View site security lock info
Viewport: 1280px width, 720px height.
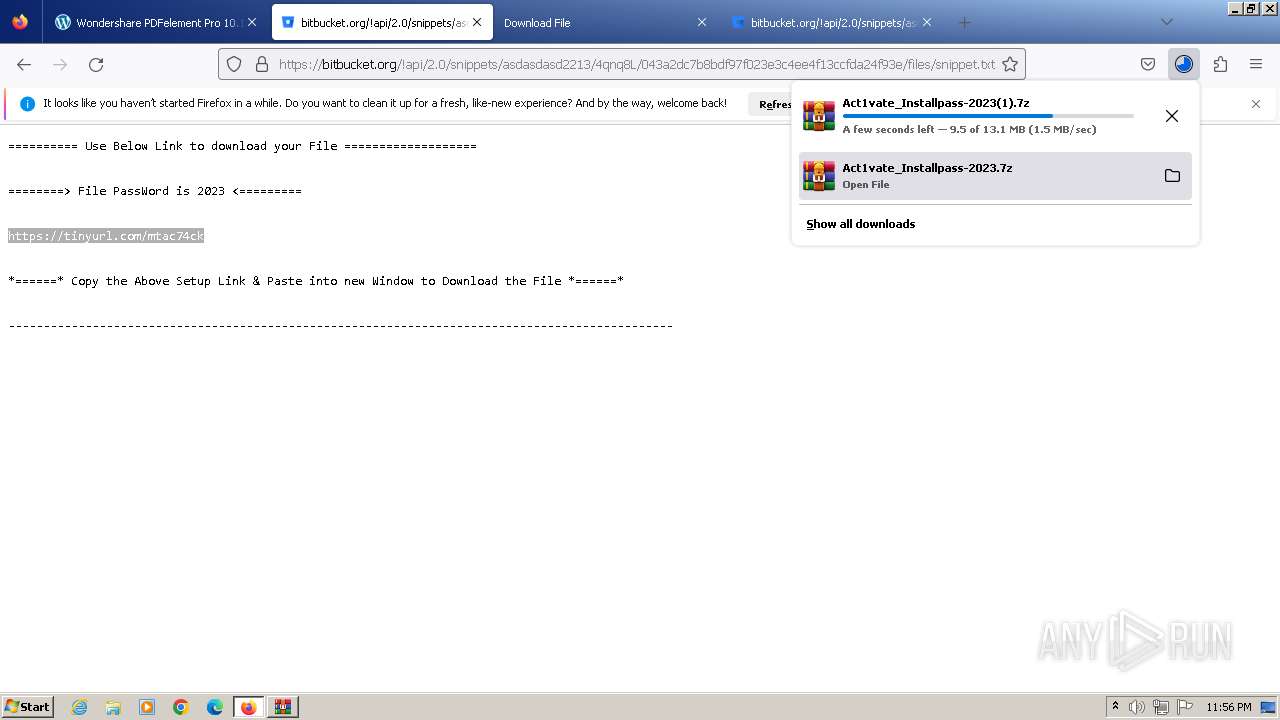pyautogui.click(x=262, y=64)
